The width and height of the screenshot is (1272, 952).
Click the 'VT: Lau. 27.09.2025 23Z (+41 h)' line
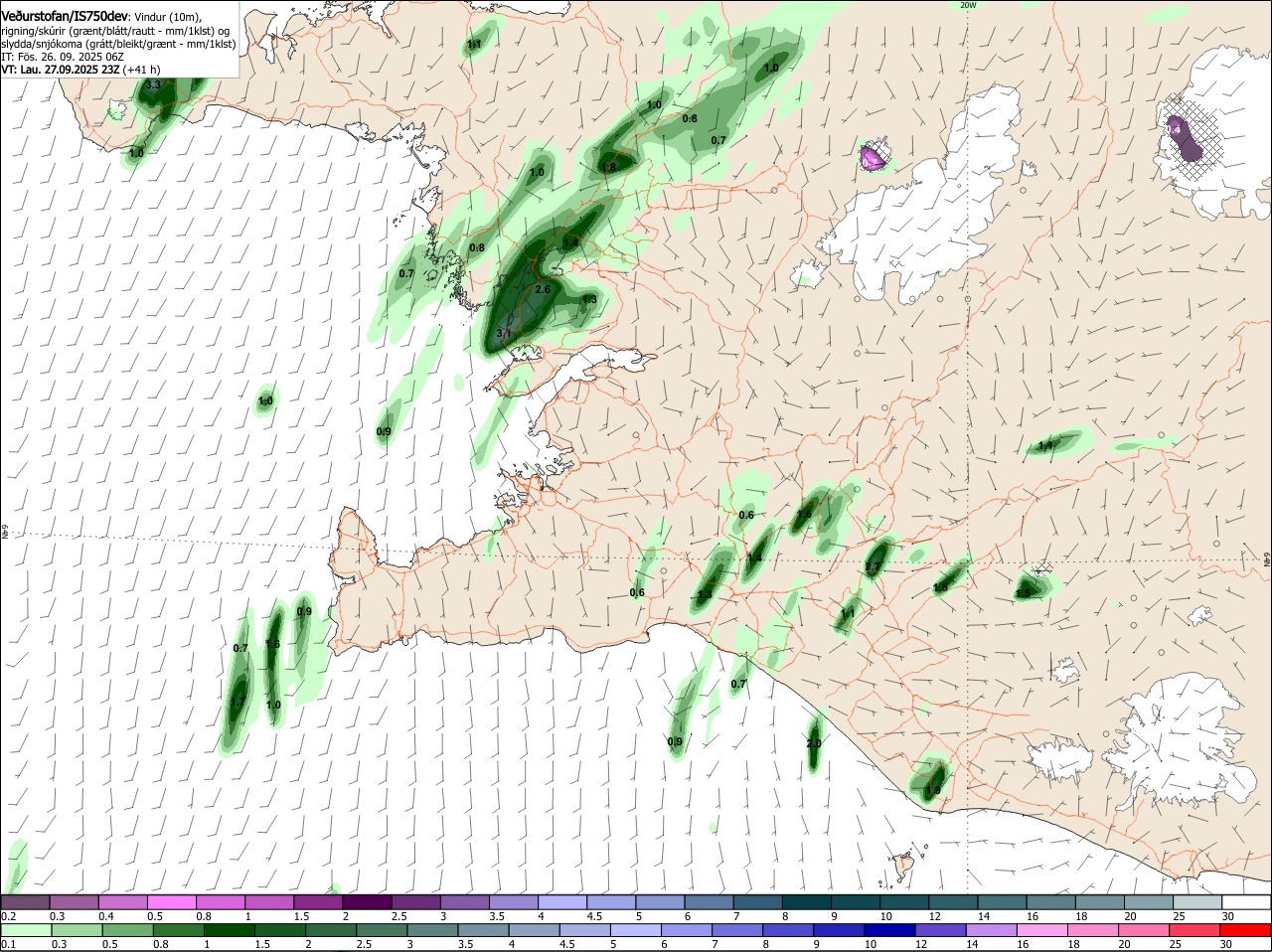80,70
